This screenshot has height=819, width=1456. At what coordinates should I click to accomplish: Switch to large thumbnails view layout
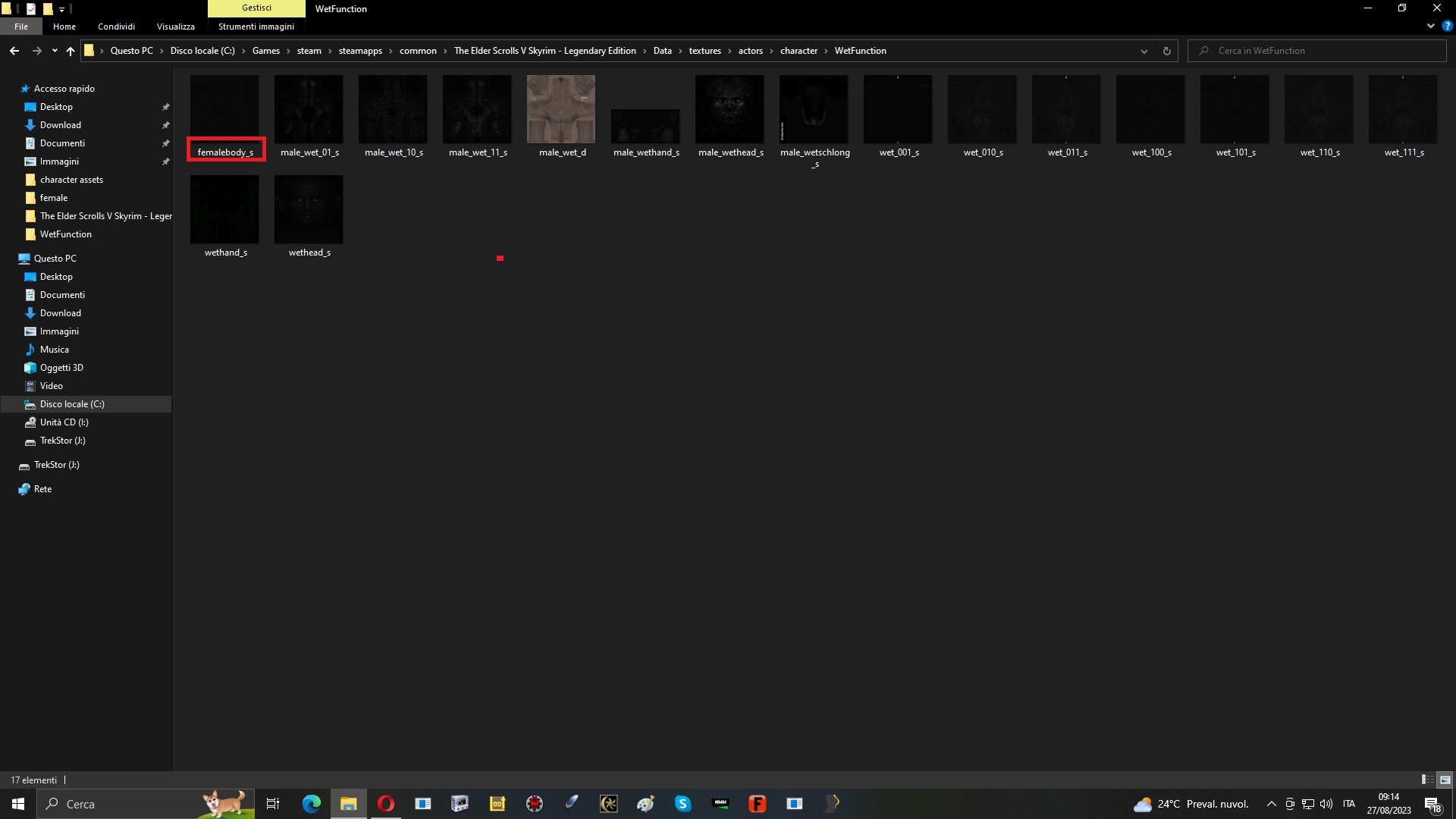coord(1445,780)
